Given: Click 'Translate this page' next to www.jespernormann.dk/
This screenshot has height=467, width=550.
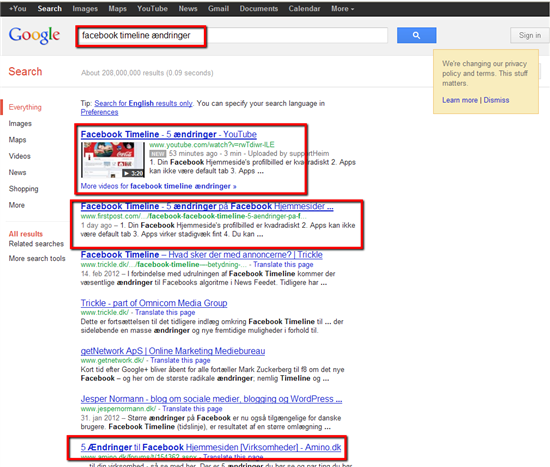Looking at the screenshot, I should tap(192, 408).
